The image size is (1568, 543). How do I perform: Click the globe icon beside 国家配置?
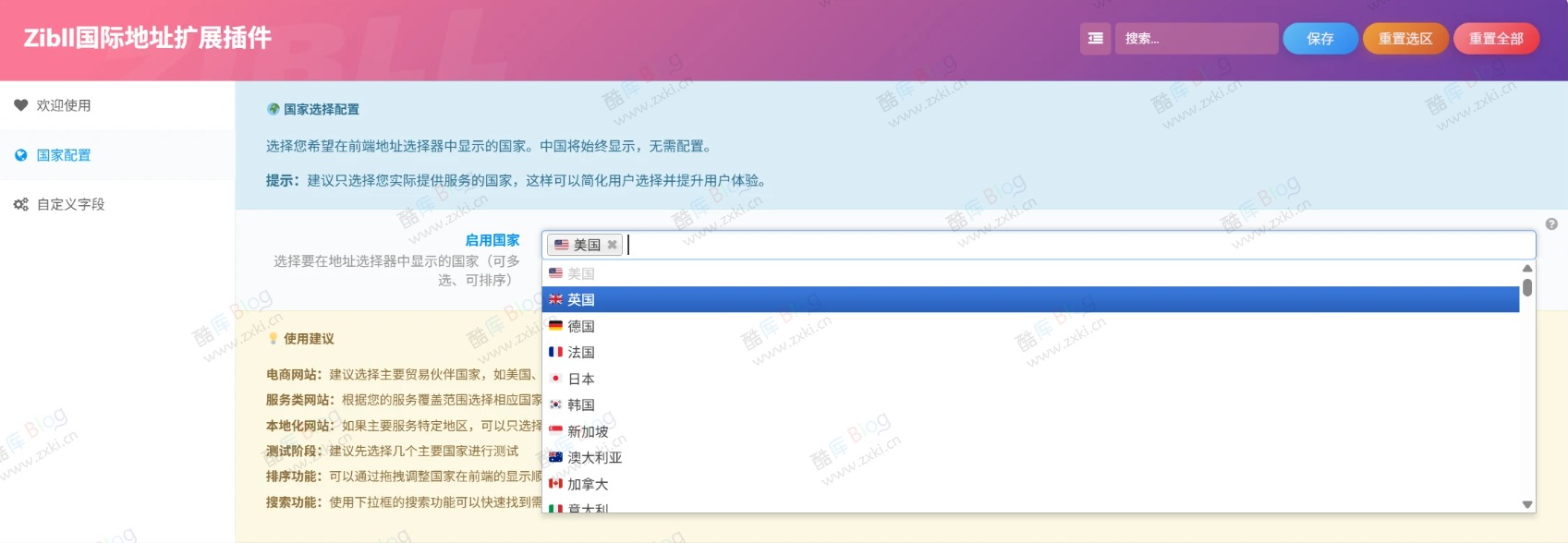tap(20, 155)
